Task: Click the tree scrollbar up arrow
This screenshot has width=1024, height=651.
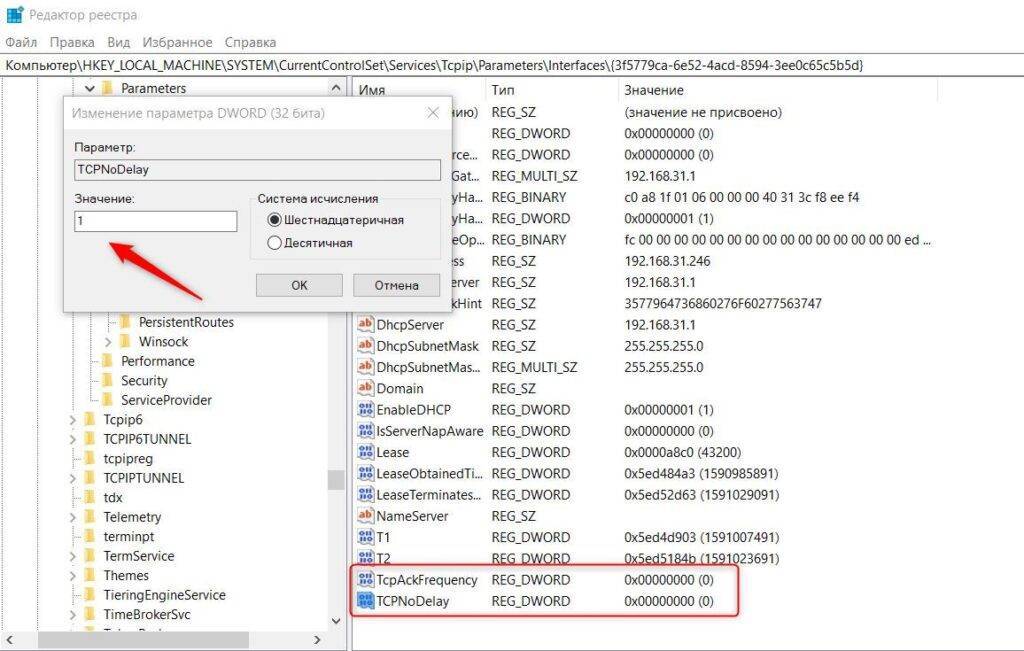Action: (336, 87)
